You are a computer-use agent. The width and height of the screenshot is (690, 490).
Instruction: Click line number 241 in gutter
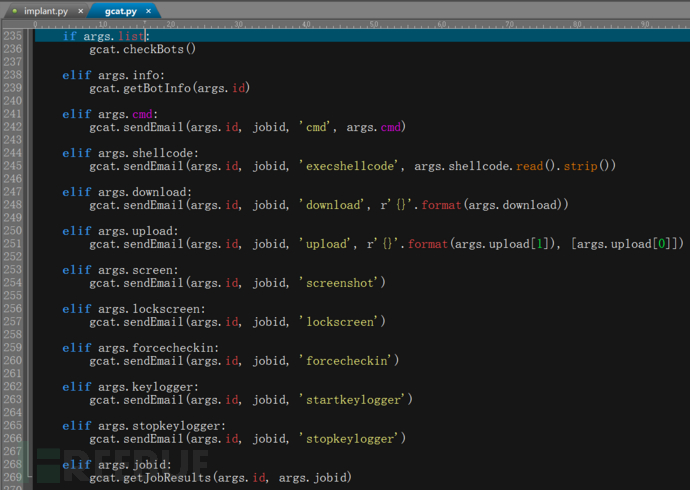pos(12,114)
